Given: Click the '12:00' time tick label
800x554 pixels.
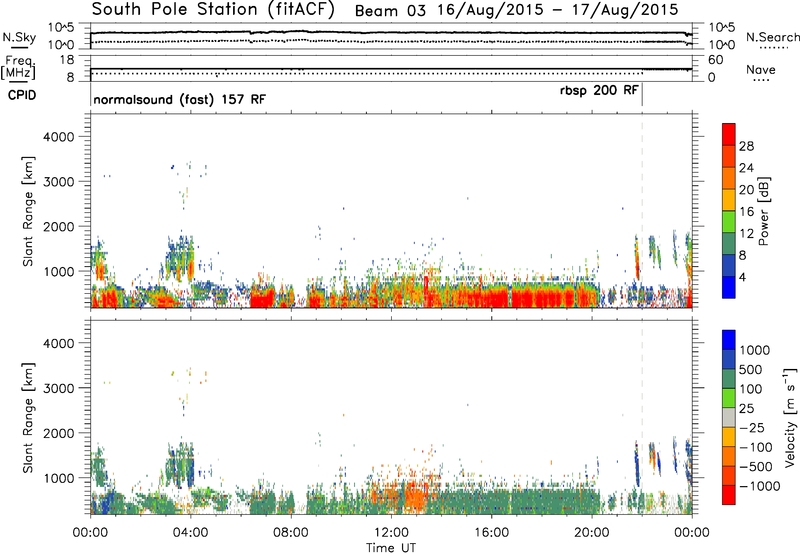Looking at the screenshot, I should point(391,533).
